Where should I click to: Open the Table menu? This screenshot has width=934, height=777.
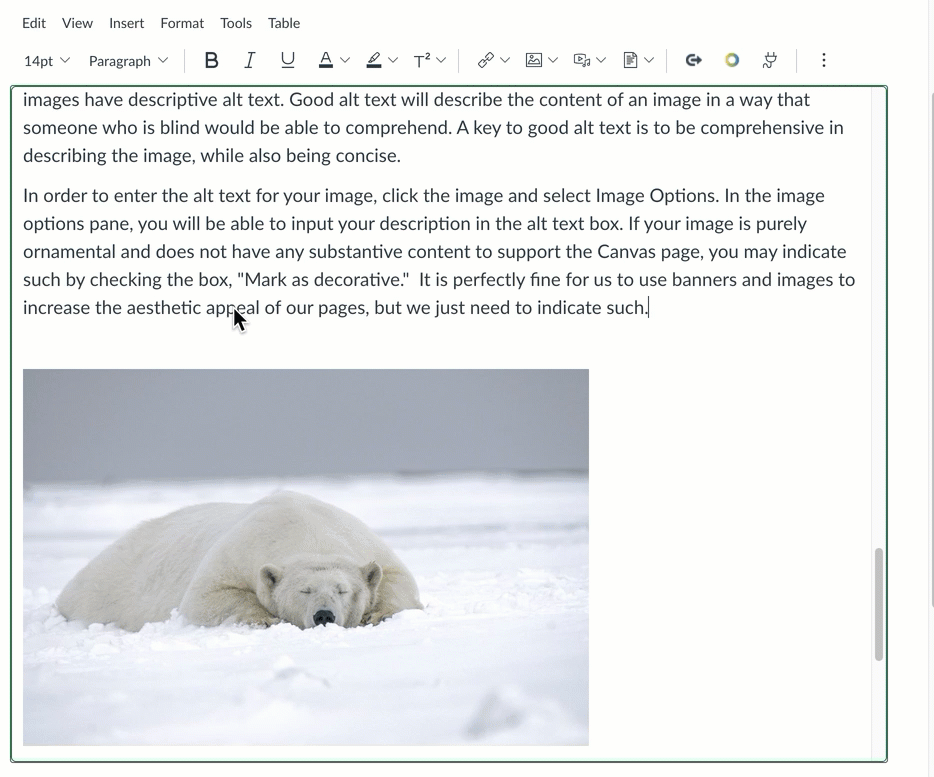click(x=283, y=22)
